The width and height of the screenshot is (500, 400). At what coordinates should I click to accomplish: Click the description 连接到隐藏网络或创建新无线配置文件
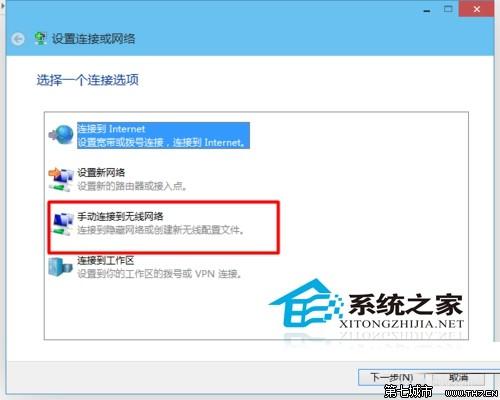tap(161, 230)
